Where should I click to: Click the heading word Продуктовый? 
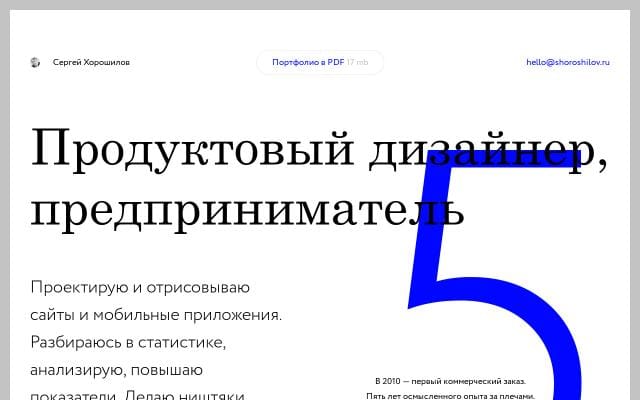tap(191, 149)
